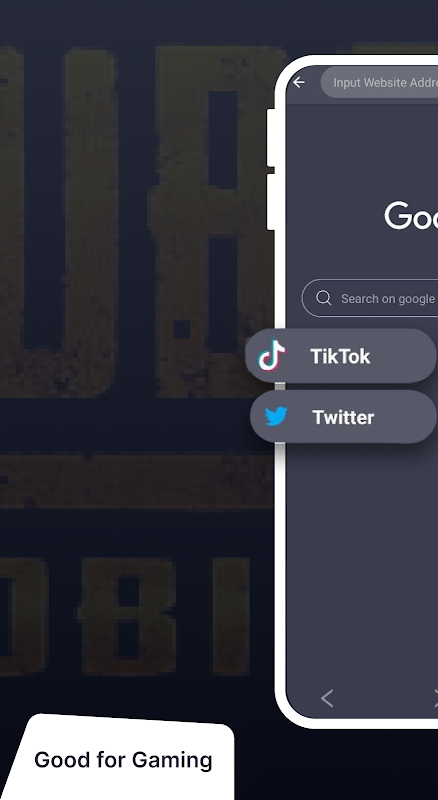Open the Twitter shortcut label

(343, 417)
